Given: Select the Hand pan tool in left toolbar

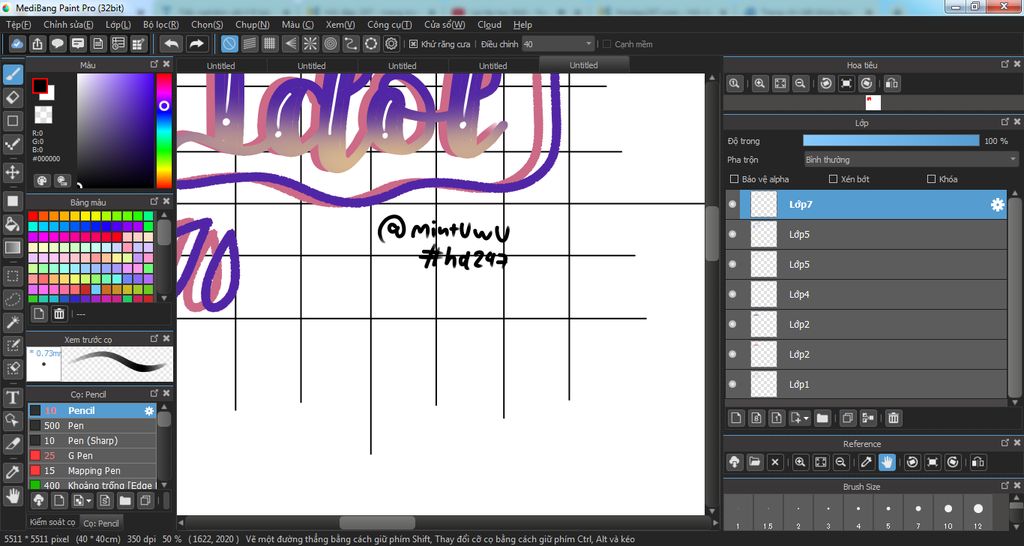Looking at the screenshot, I should (12, 496).
